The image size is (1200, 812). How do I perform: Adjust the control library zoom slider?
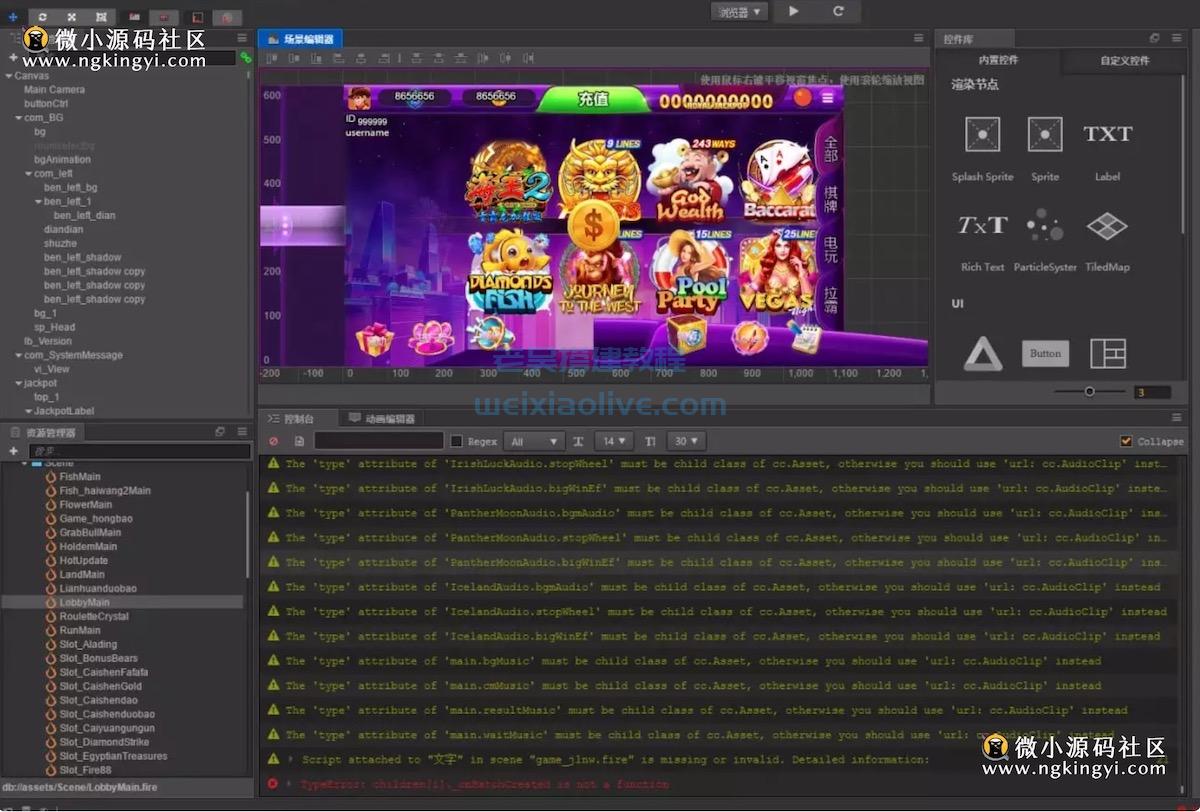1089,392
